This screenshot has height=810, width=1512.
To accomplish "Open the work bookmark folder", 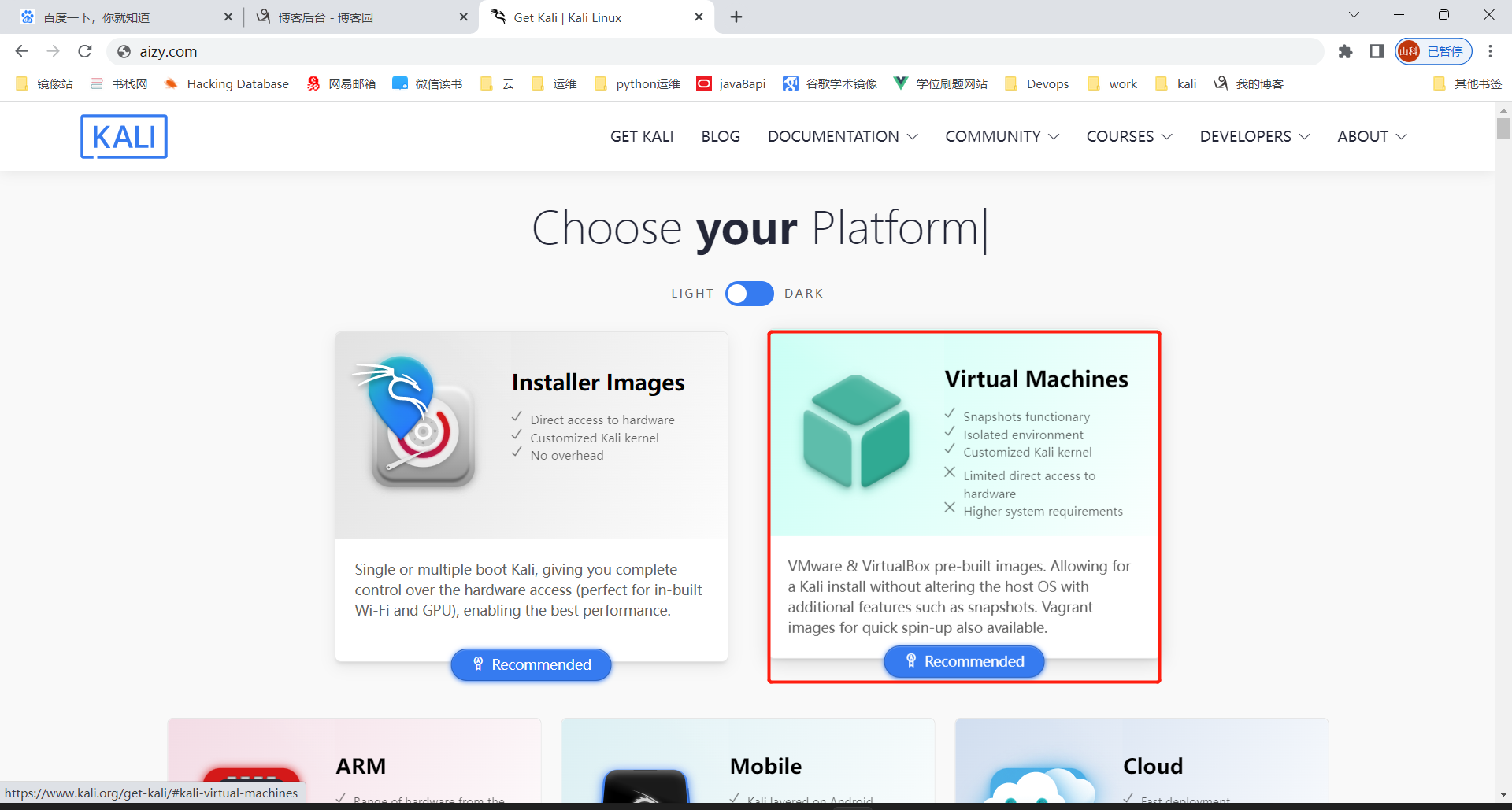I will [1112, 83].
